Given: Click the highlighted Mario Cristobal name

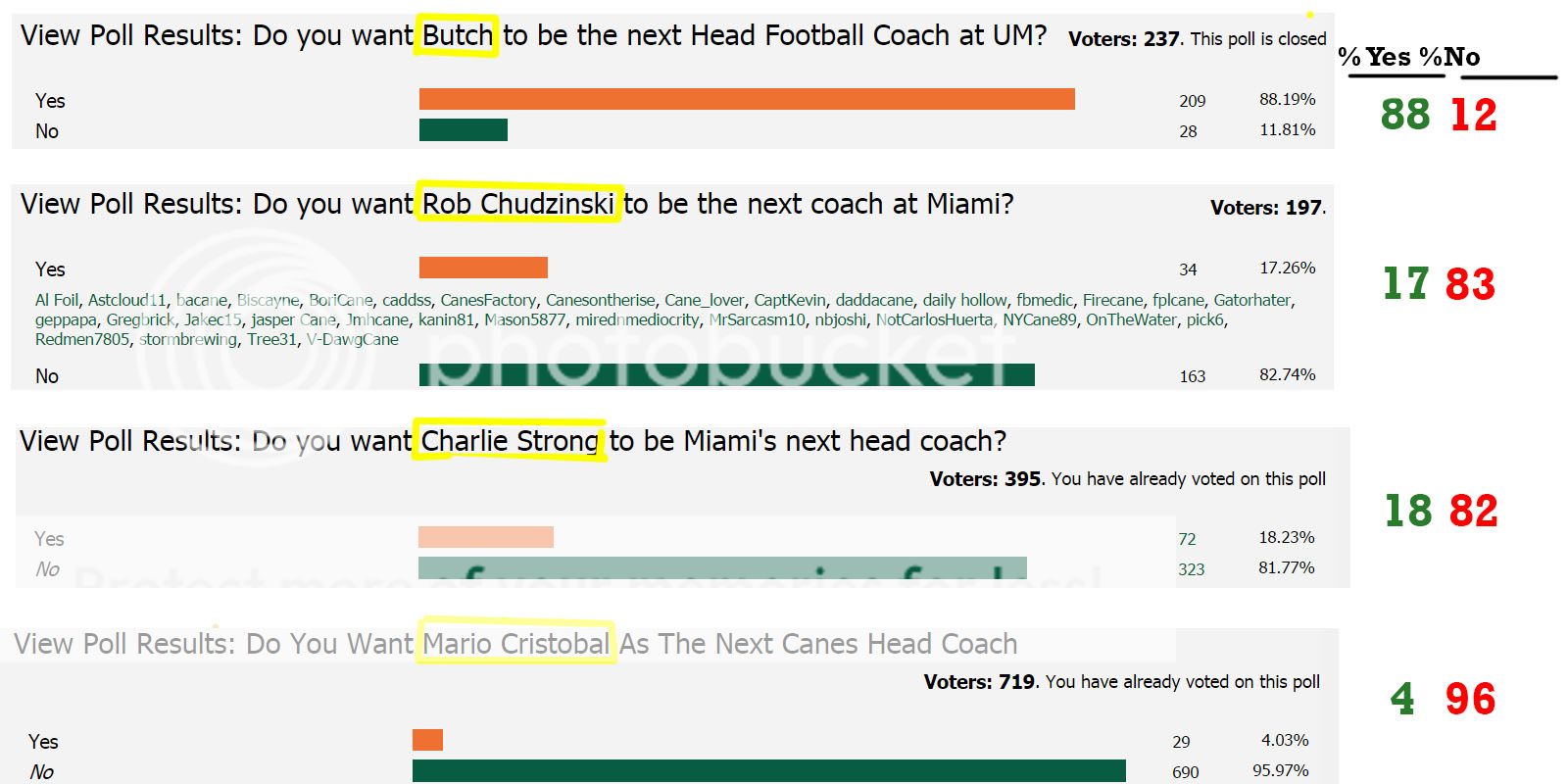Looking at the screenshot, I should 516,643.
